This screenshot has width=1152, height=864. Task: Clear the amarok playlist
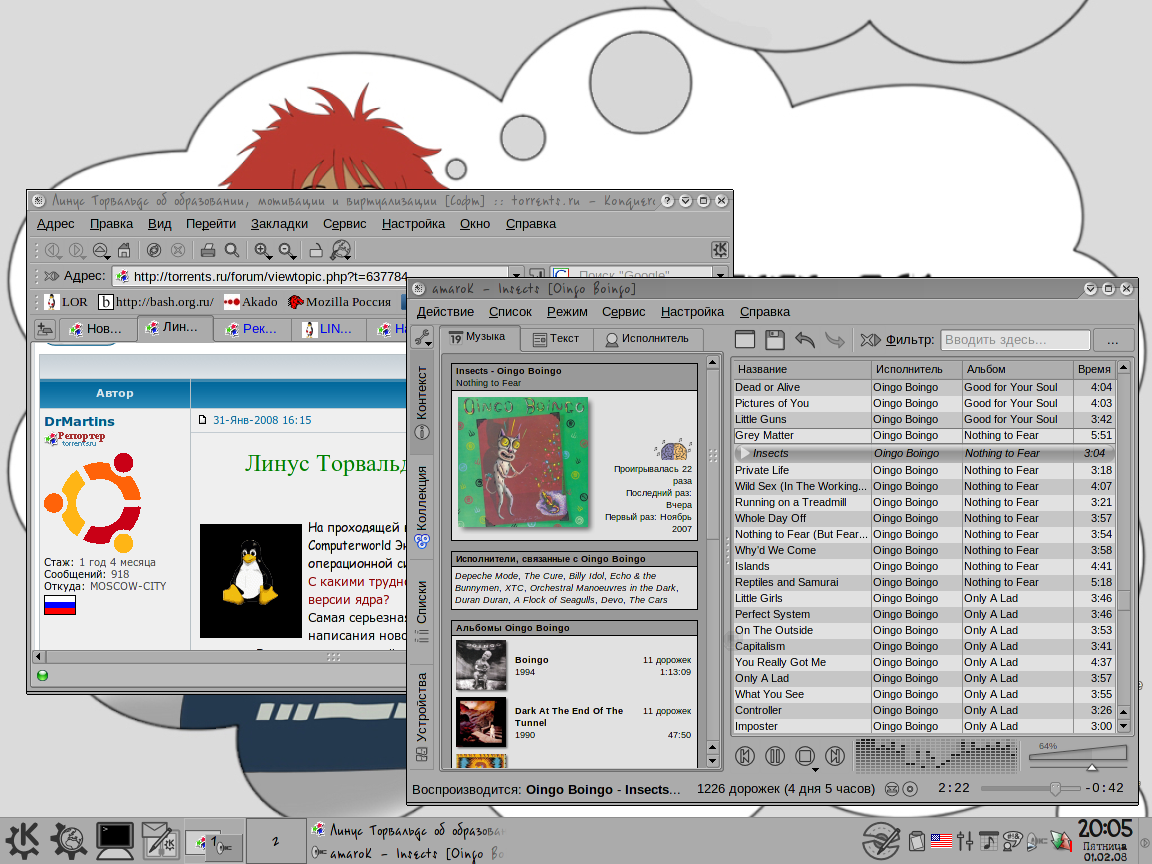745,339
